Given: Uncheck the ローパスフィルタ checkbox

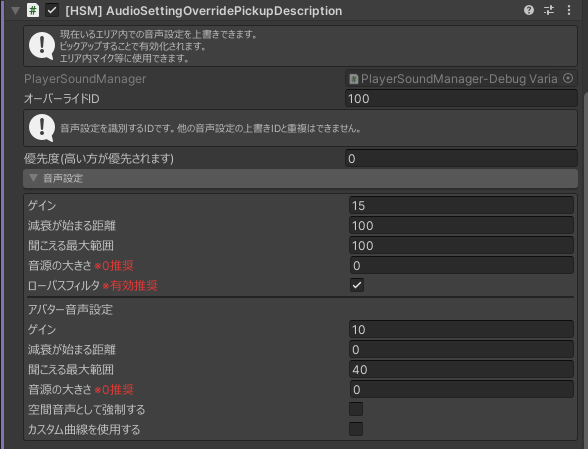Looking at the screenshot, I should pyautogui.click(x=357, y=285).
